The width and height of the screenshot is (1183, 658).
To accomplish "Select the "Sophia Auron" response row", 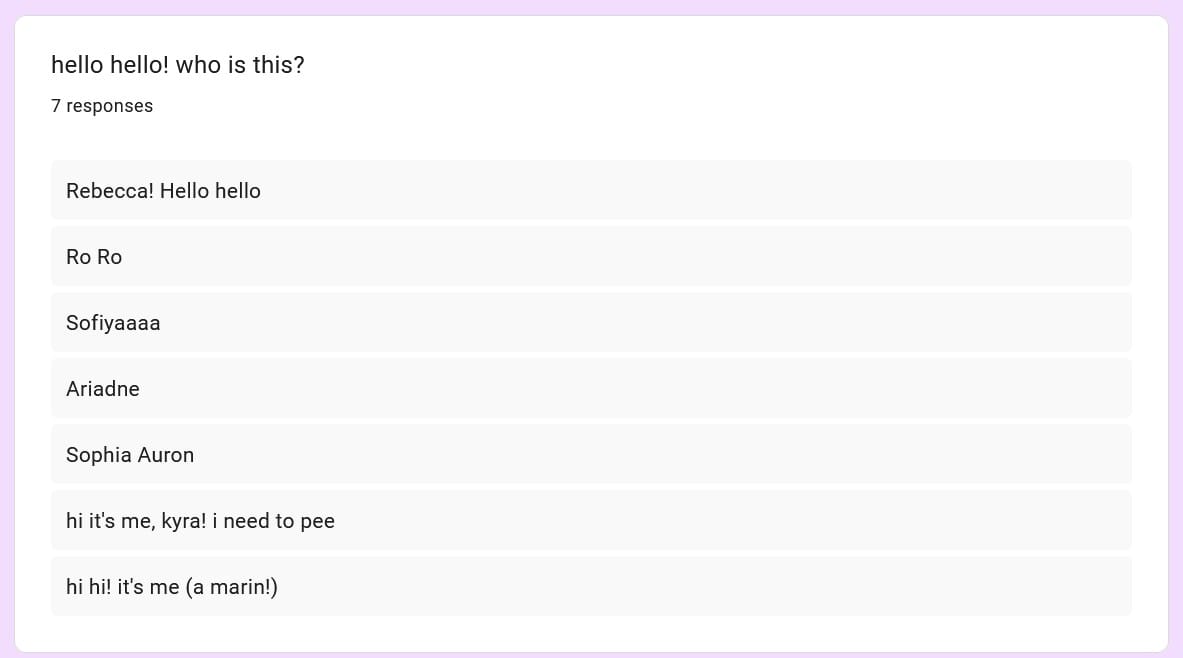I will click(x=591, y=454).
